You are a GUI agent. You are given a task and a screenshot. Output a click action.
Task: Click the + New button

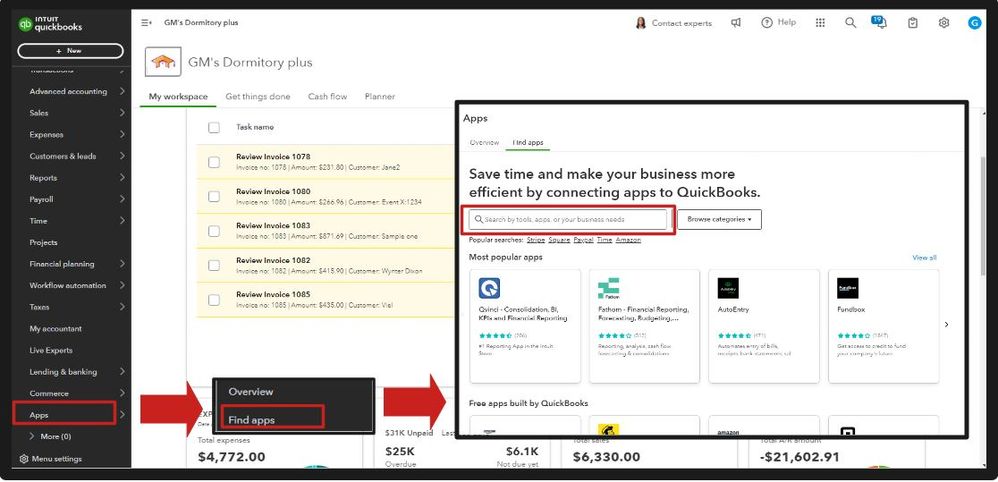click(70, 51)
